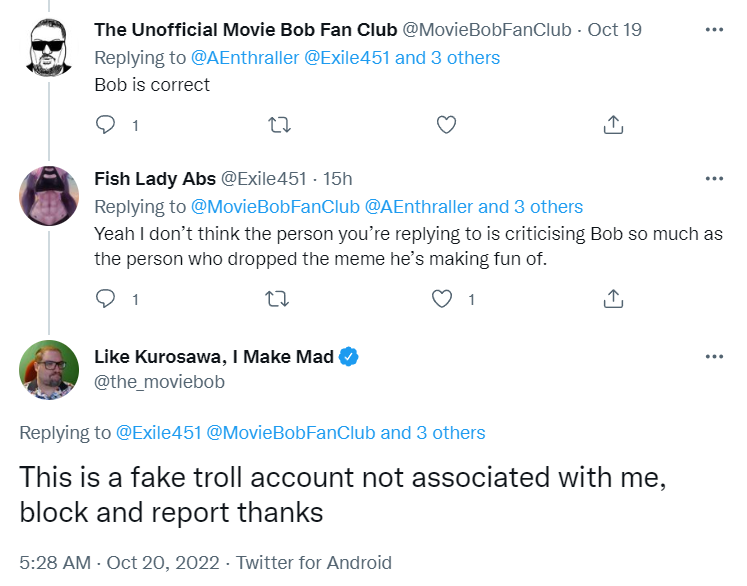Share the "Bob is correct" tweet
This screenshot has height=586, width=747.
[614, 125]
